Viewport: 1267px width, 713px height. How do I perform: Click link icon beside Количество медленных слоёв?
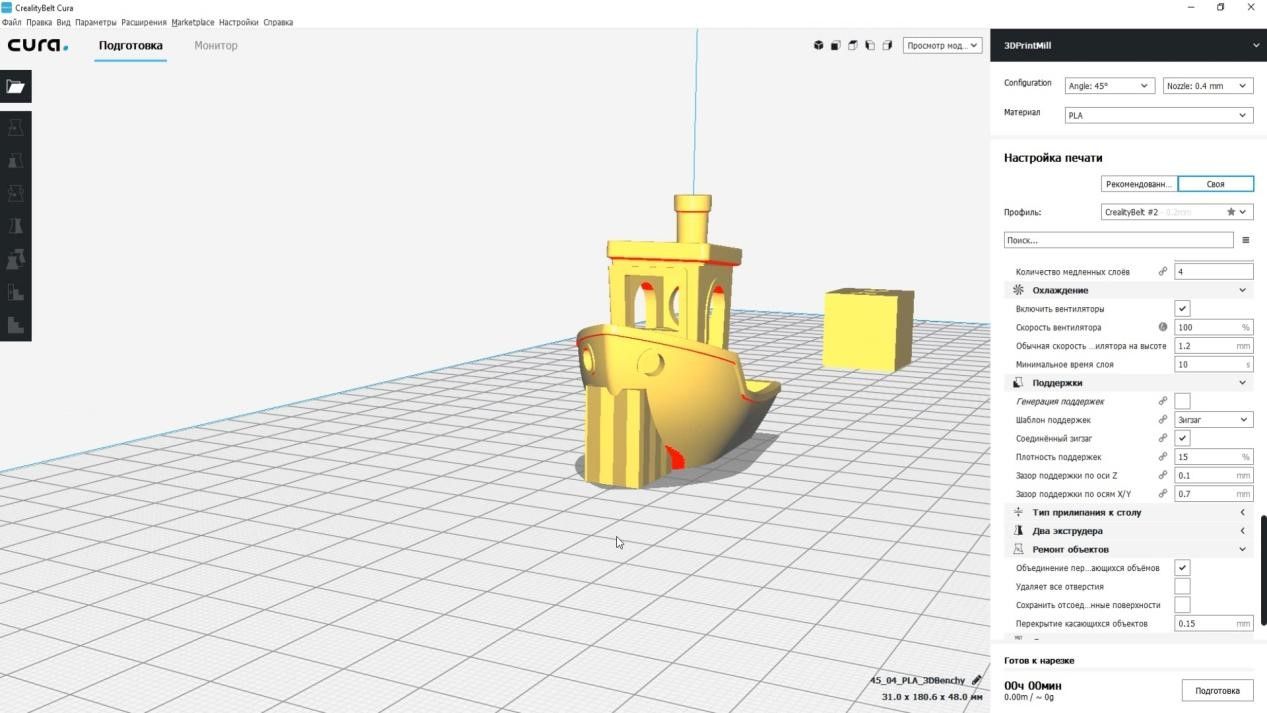coord(1163,272)
